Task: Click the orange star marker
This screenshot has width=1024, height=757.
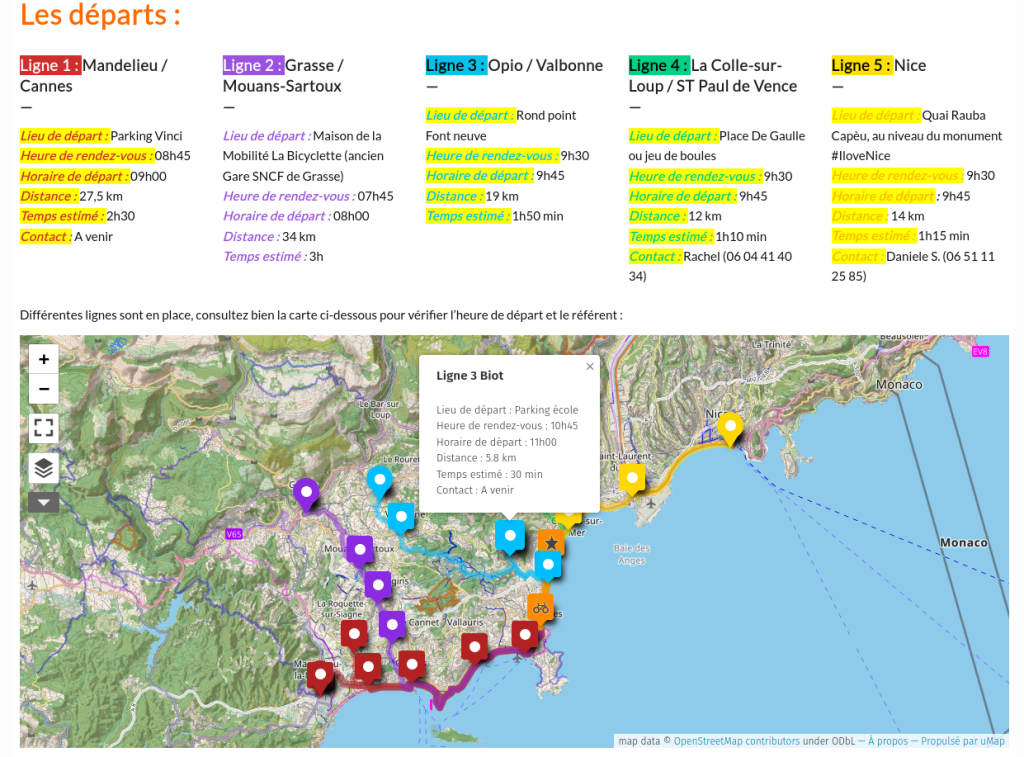Action: click(551, 543)
